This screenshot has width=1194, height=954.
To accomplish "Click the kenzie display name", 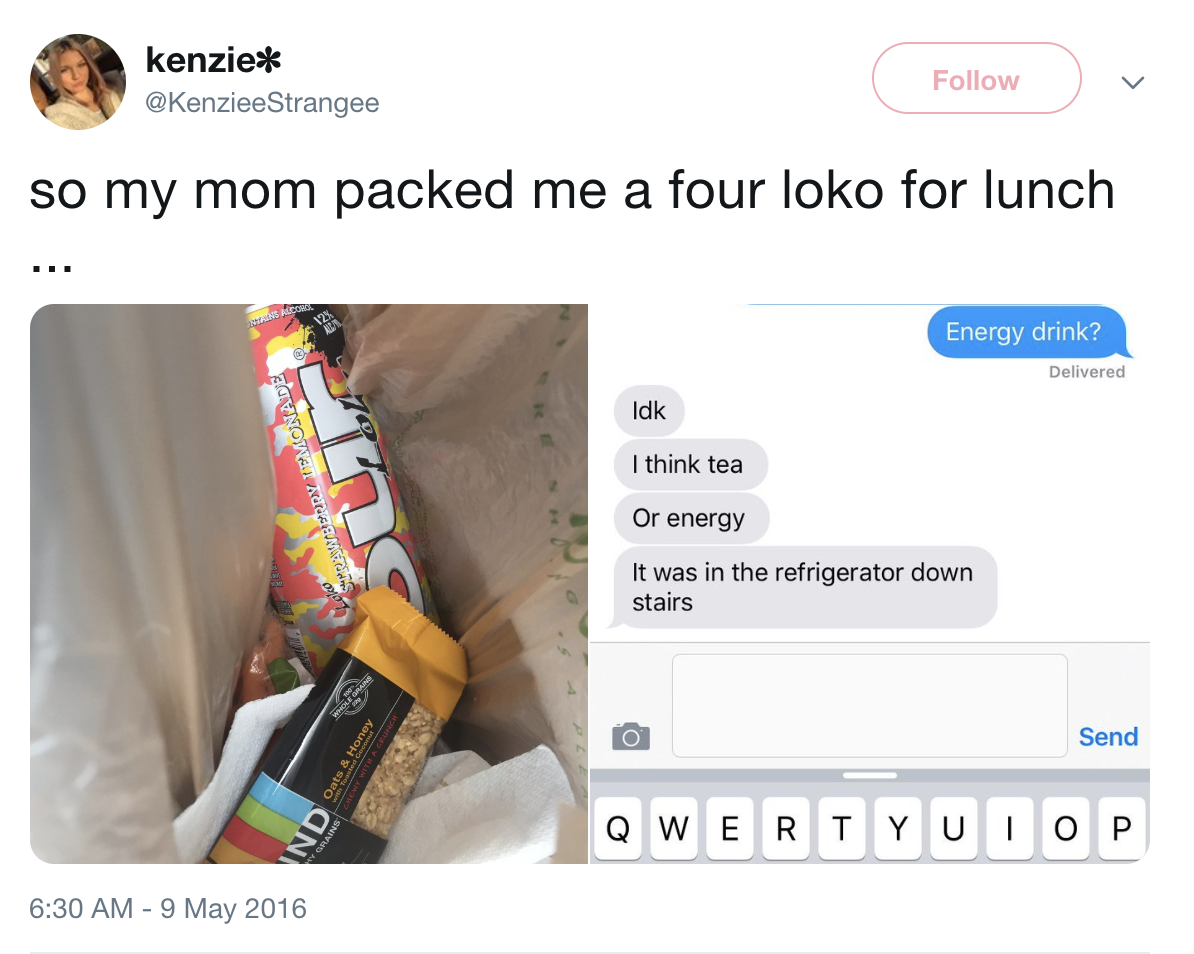I will coord(213,60).
